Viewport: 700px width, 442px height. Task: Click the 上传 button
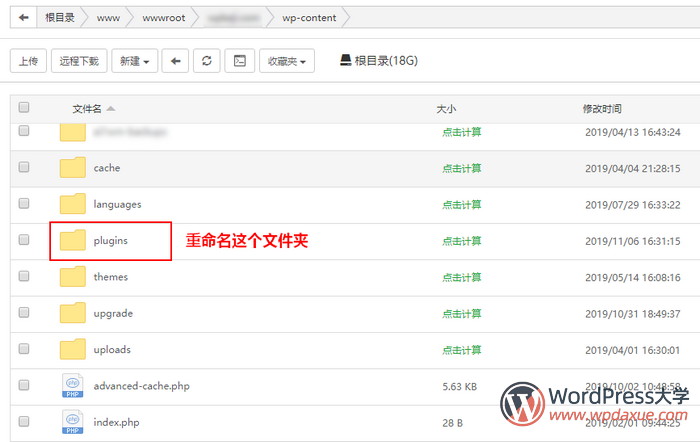(28, 61)
